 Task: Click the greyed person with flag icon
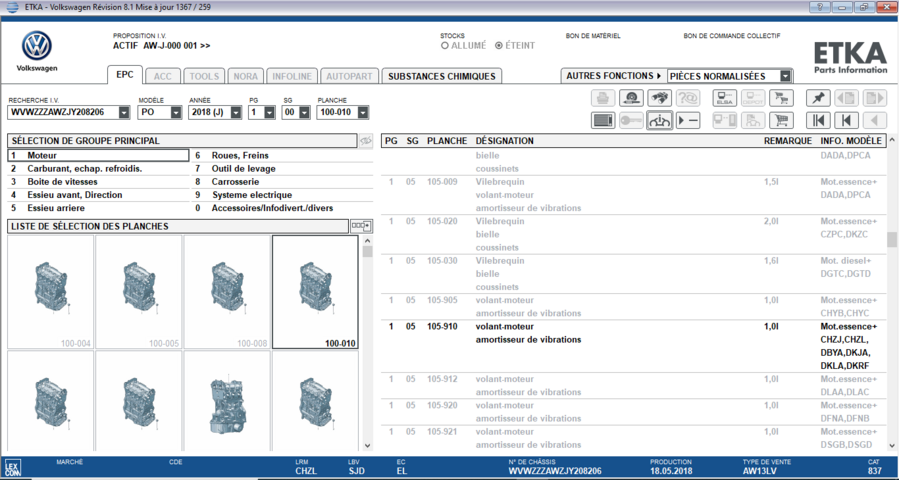(753, 120)
